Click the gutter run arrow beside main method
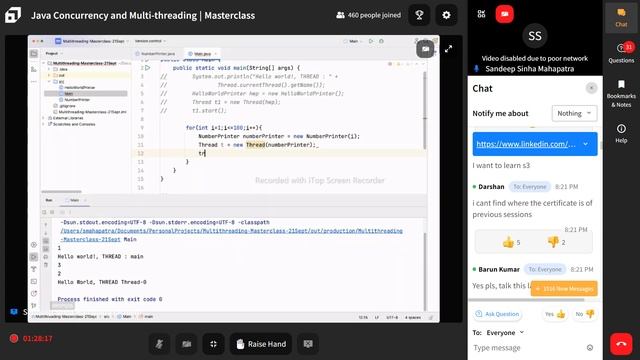Viewport: 640px width, 360px height. [x=148, y=68]
